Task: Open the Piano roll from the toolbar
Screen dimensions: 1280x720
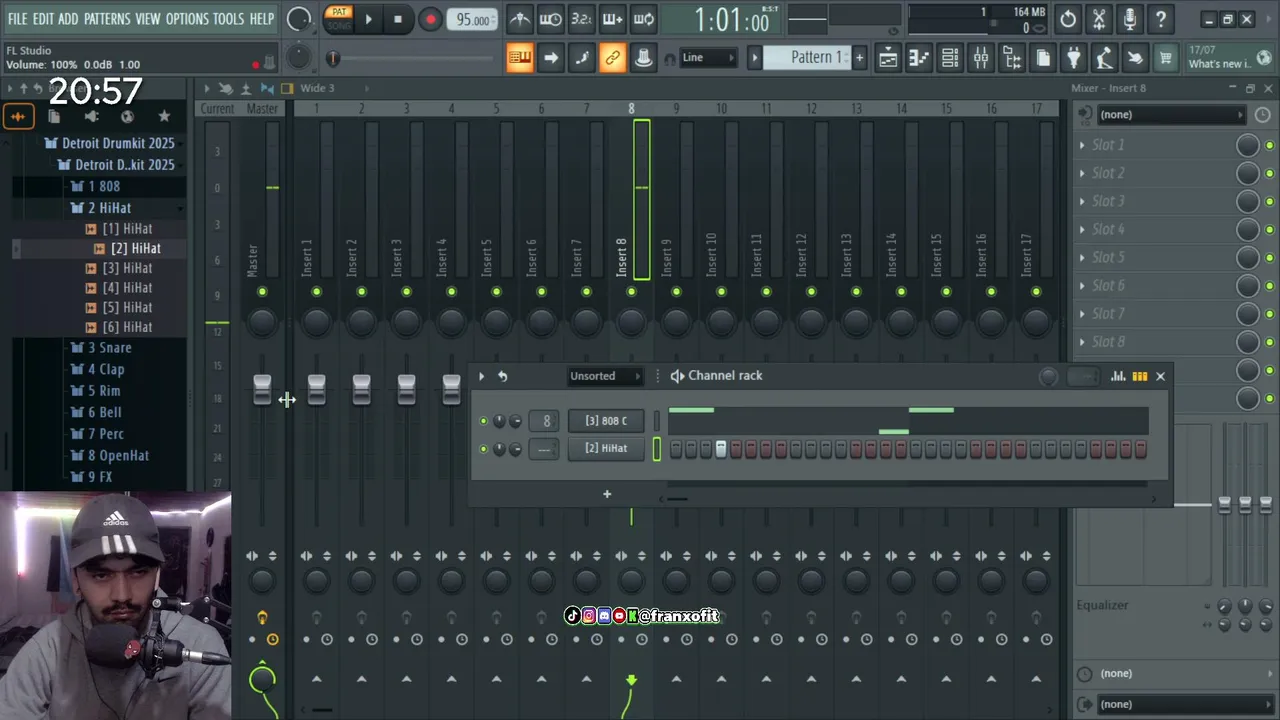Action: (919, 58)
